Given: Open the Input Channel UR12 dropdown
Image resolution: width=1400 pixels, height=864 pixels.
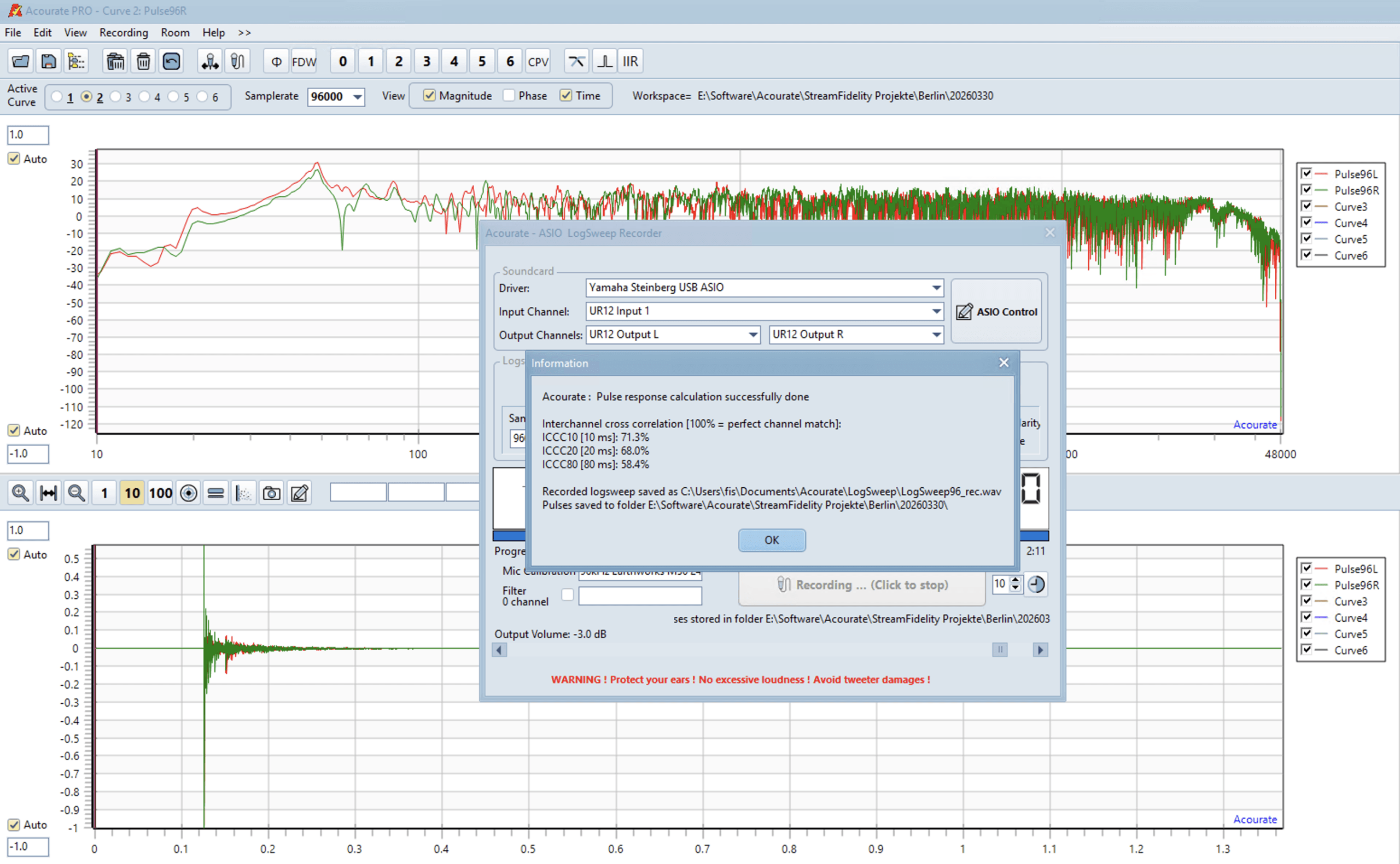Looking at the screenshot, I should tap(936, 311).
